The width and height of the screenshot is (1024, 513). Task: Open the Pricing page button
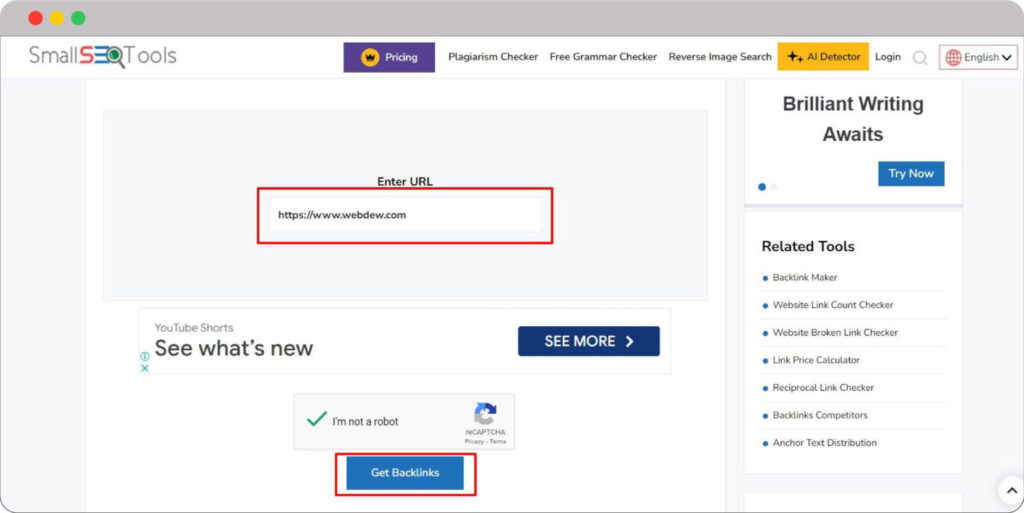[x=389, y=57]
